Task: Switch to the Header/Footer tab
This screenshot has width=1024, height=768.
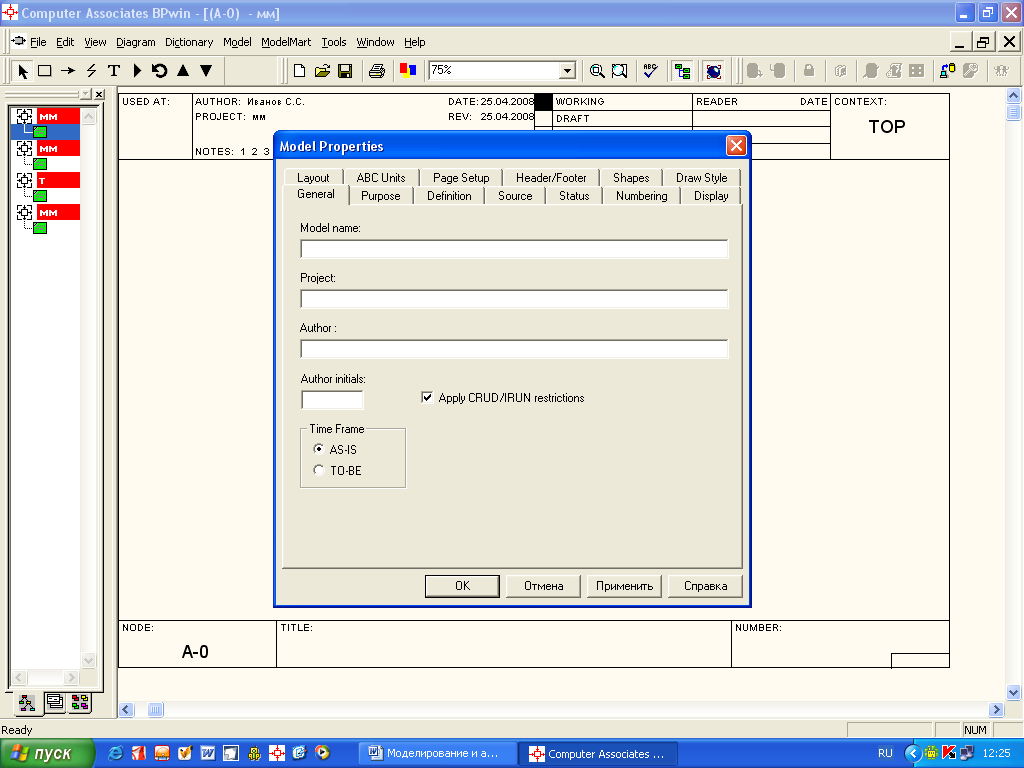Action: (551, 178)
